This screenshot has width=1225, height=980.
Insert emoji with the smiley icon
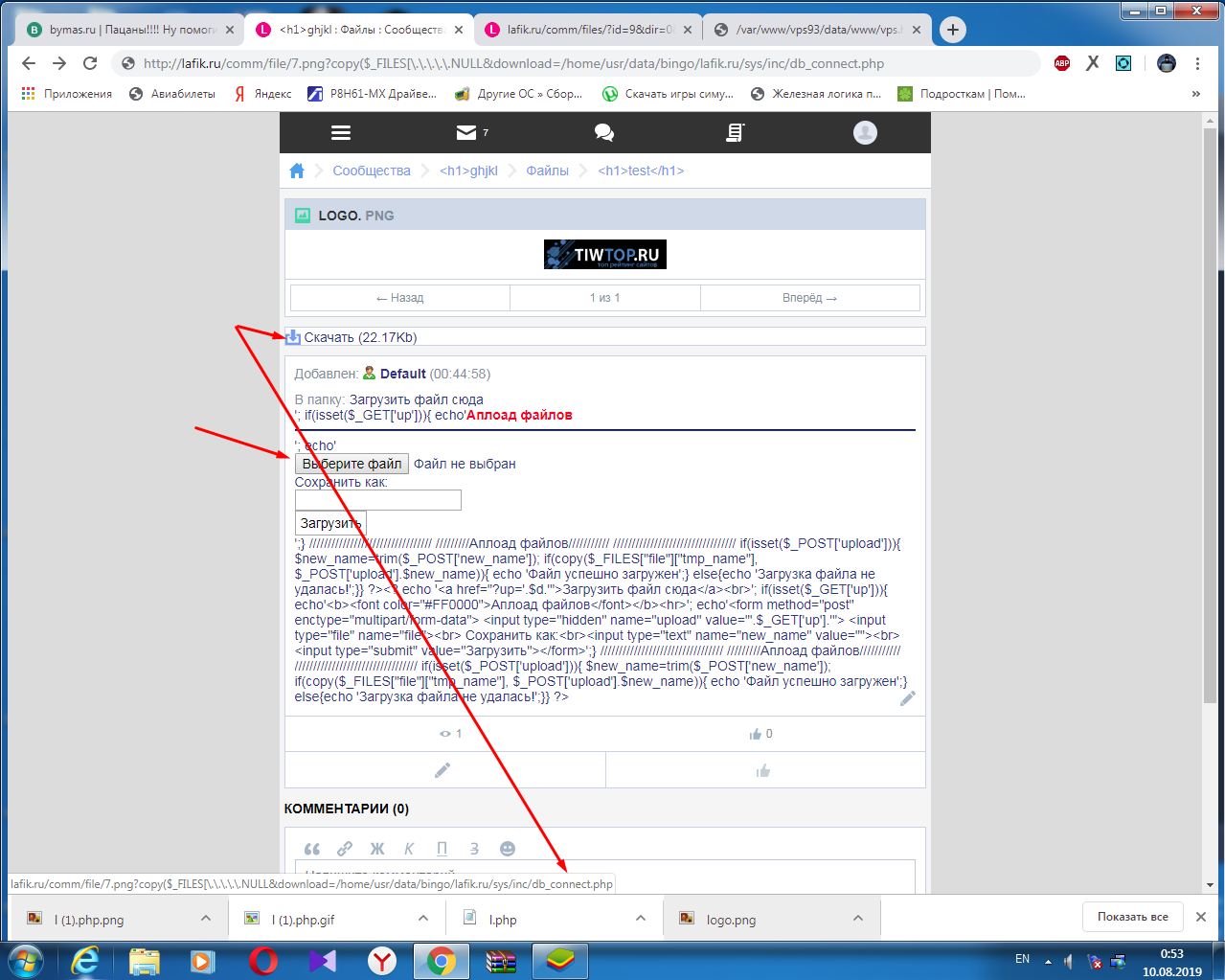(508, 849)
